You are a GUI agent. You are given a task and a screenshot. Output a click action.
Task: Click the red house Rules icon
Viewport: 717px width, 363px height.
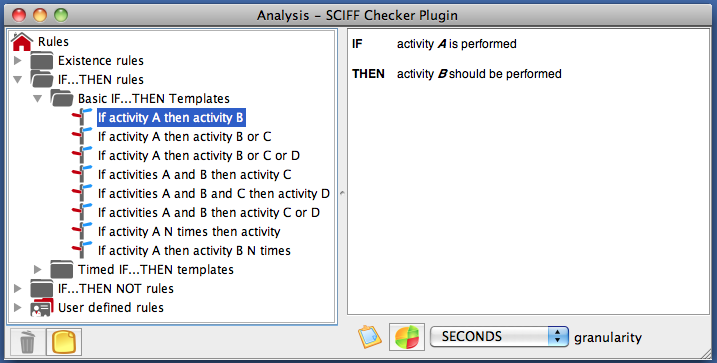click(22, 41)
